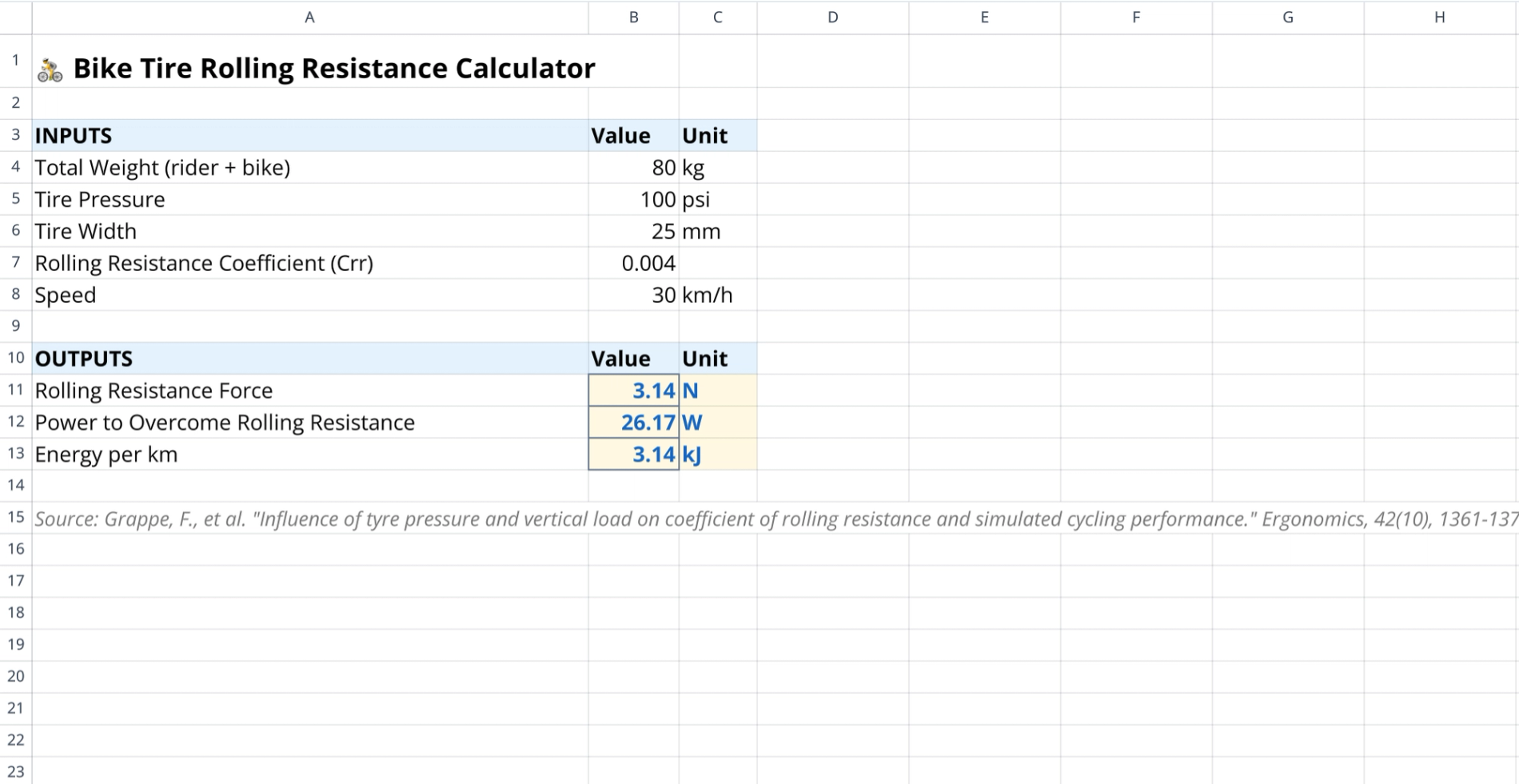Click the 'kJ' unit cell

pyautogui.click(x=718, y=455)
